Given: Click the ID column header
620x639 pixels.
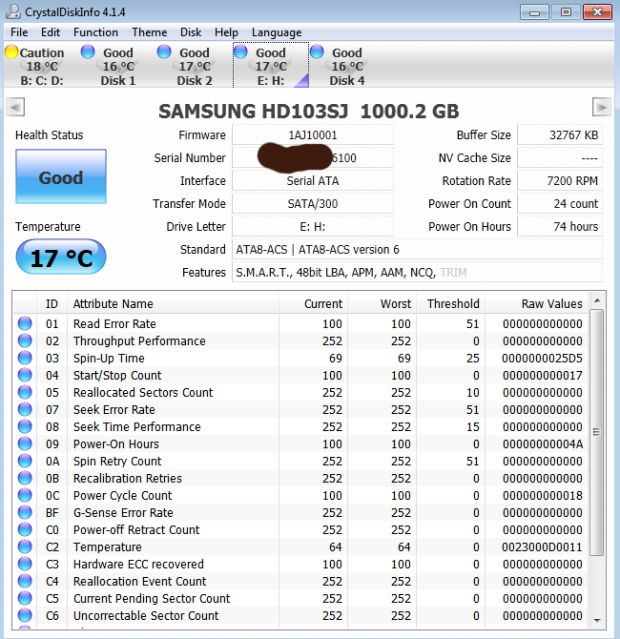Looking at the screenshot, I should click(52, 303).
